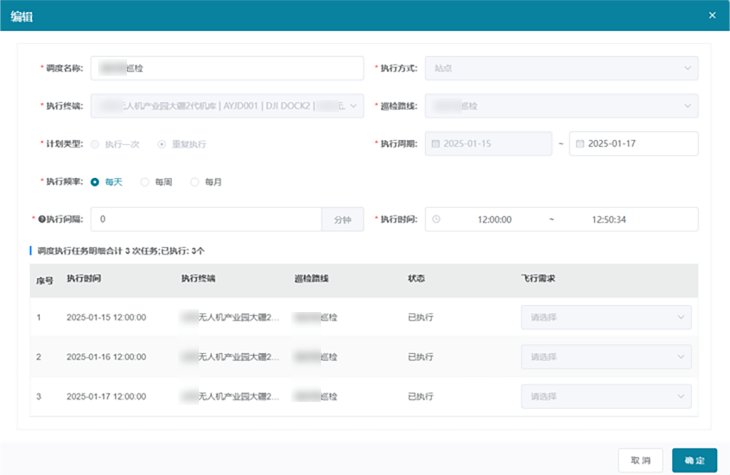Click the calendar icon in end date field

579,144
